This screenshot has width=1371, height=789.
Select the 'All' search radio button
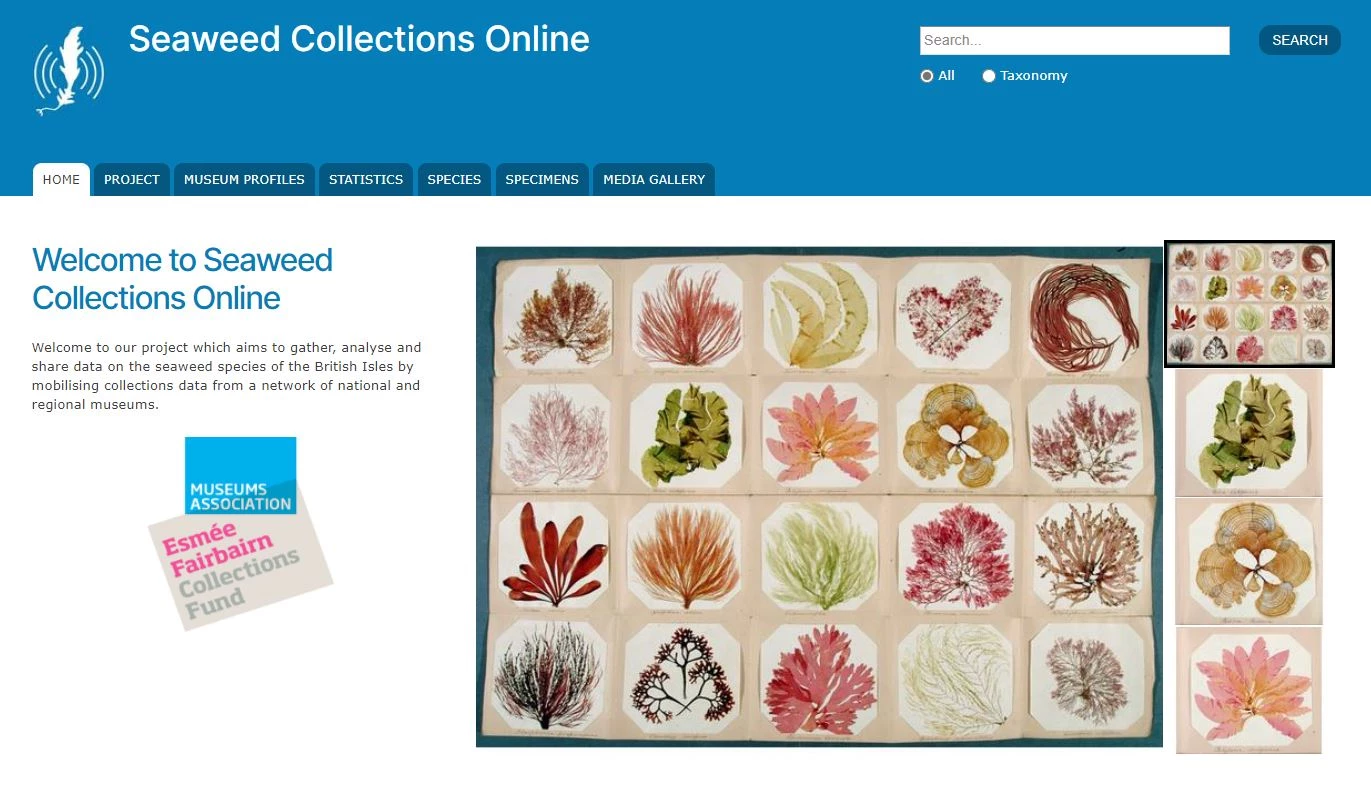[x=927, y=76]
